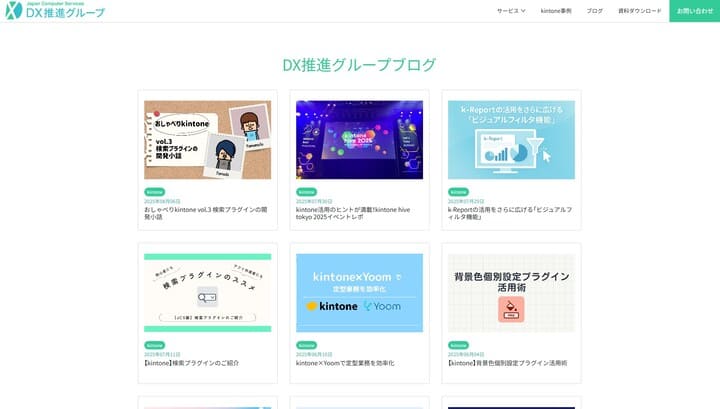
Task: Click the DX推進グループ logo icon
Action: click(x=13, y=11)
